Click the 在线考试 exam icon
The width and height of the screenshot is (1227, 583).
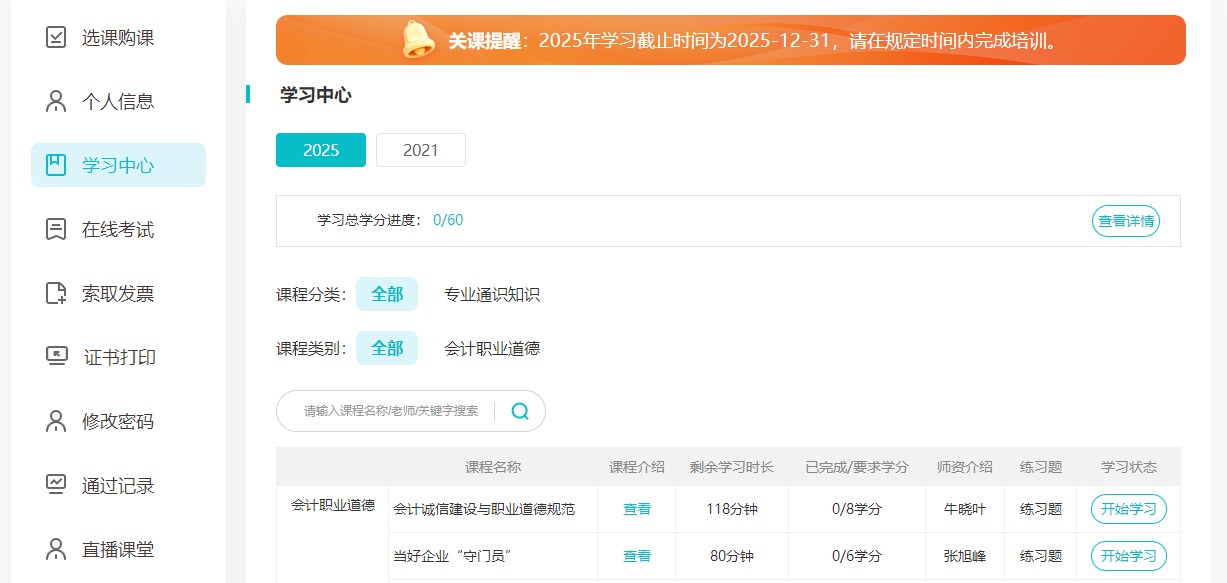click(x=55, y=229)
